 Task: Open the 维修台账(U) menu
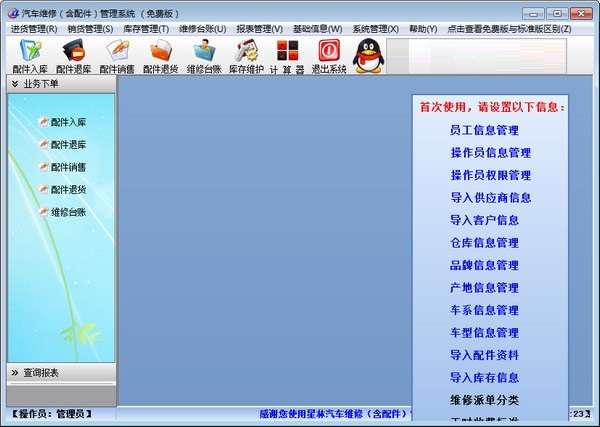click(x=202, y=29)
